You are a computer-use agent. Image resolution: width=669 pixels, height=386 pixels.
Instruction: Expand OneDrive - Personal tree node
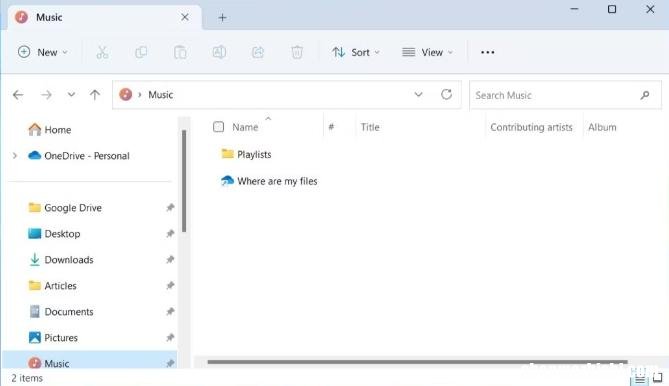pyautogui.click(x=15, y=156)
